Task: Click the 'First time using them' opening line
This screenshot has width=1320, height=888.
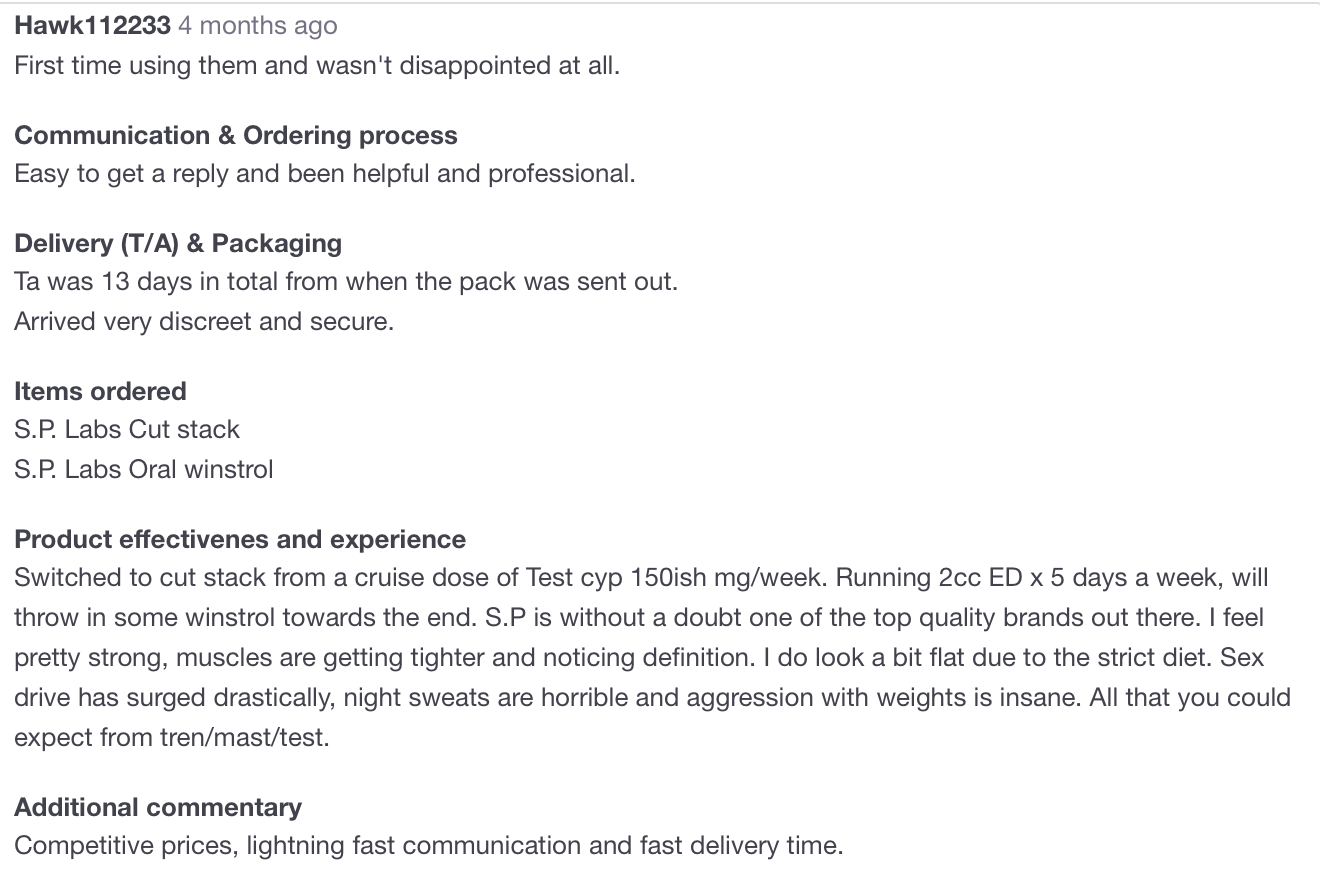Action: (317, 66)
